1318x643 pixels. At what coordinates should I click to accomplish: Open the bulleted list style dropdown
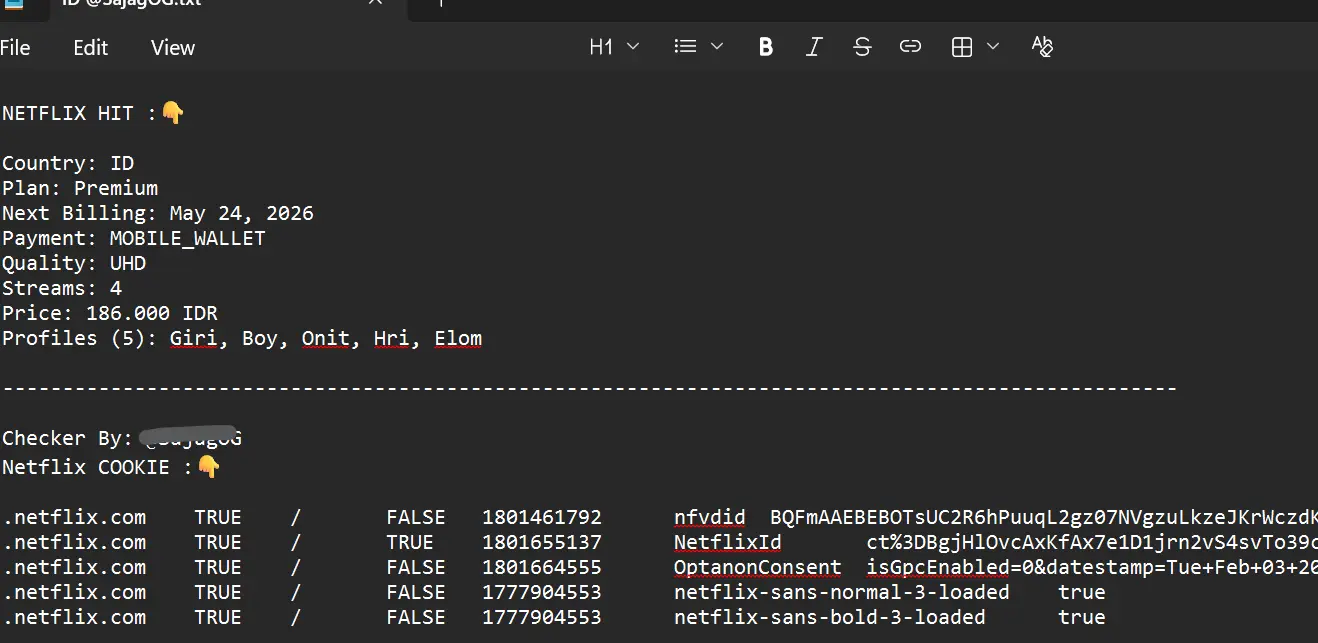click(x=699, y=47)
